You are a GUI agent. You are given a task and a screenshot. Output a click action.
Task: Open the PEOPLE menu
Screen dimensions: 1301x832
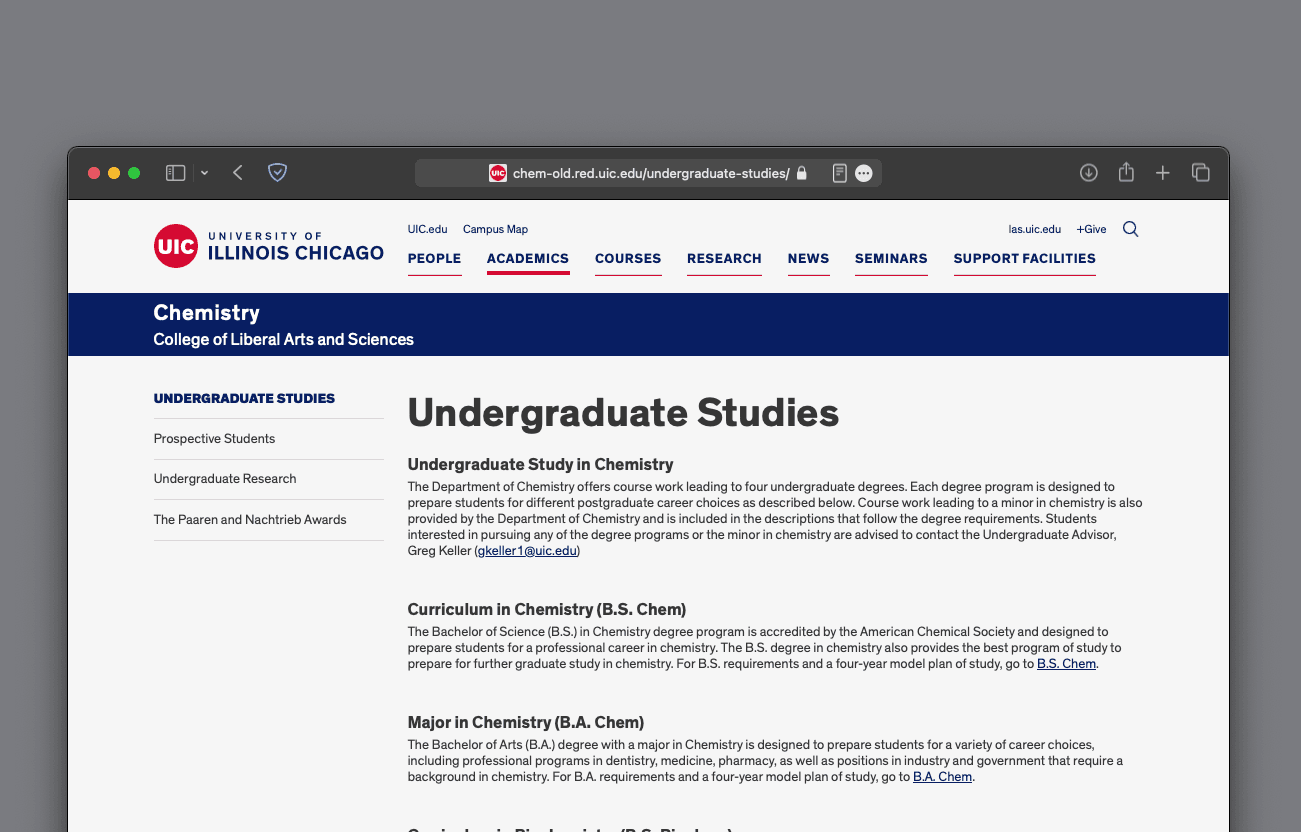pos(435,259)
